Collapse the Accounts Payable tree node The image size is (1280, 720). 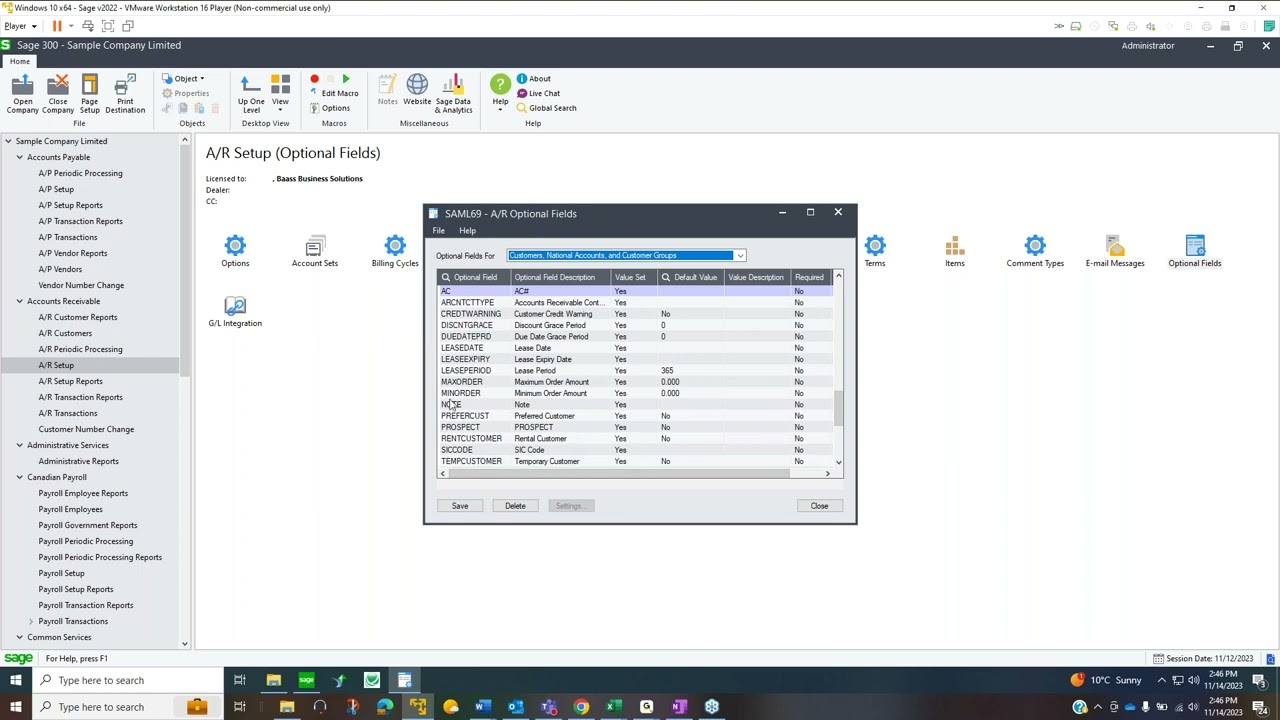tap(19, 157)
